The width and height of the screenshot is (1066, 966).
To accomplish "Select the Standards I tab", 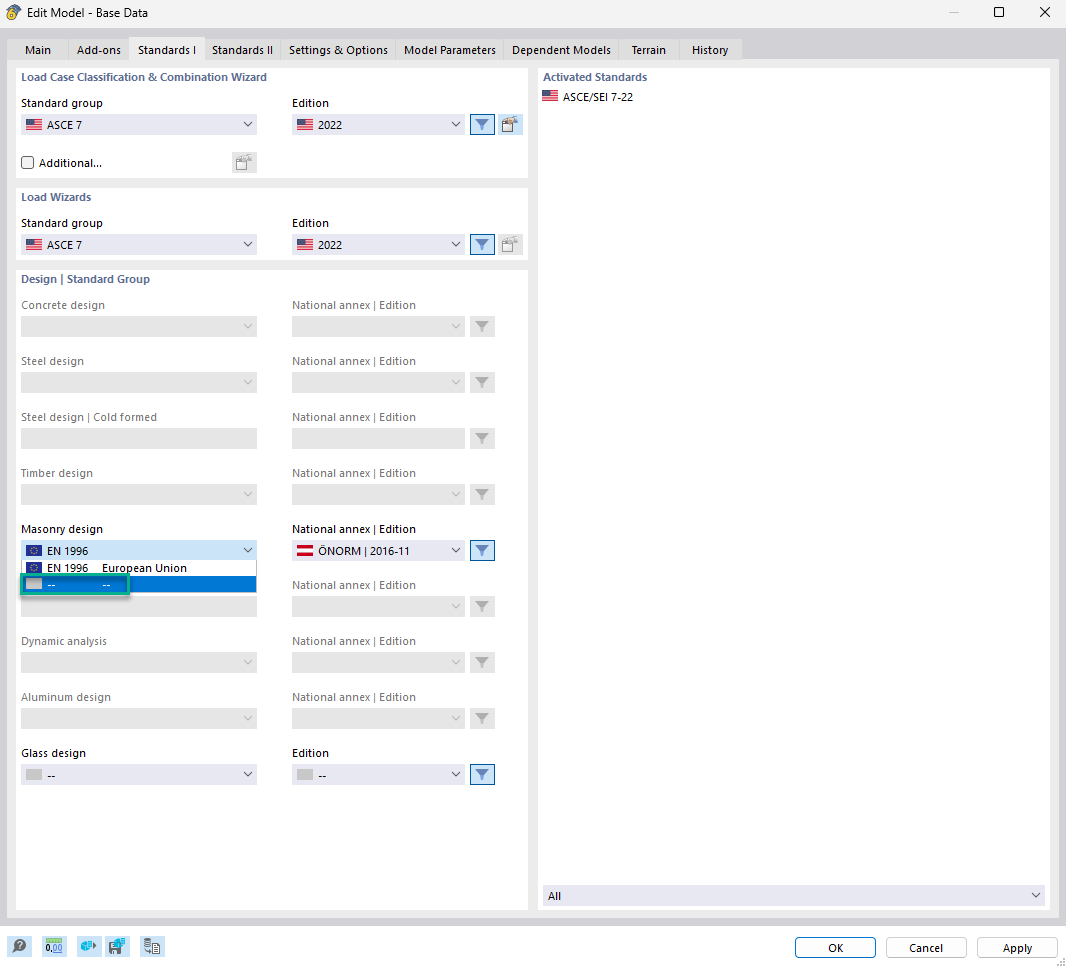I will pyautogui.click(x=167, y=50).
